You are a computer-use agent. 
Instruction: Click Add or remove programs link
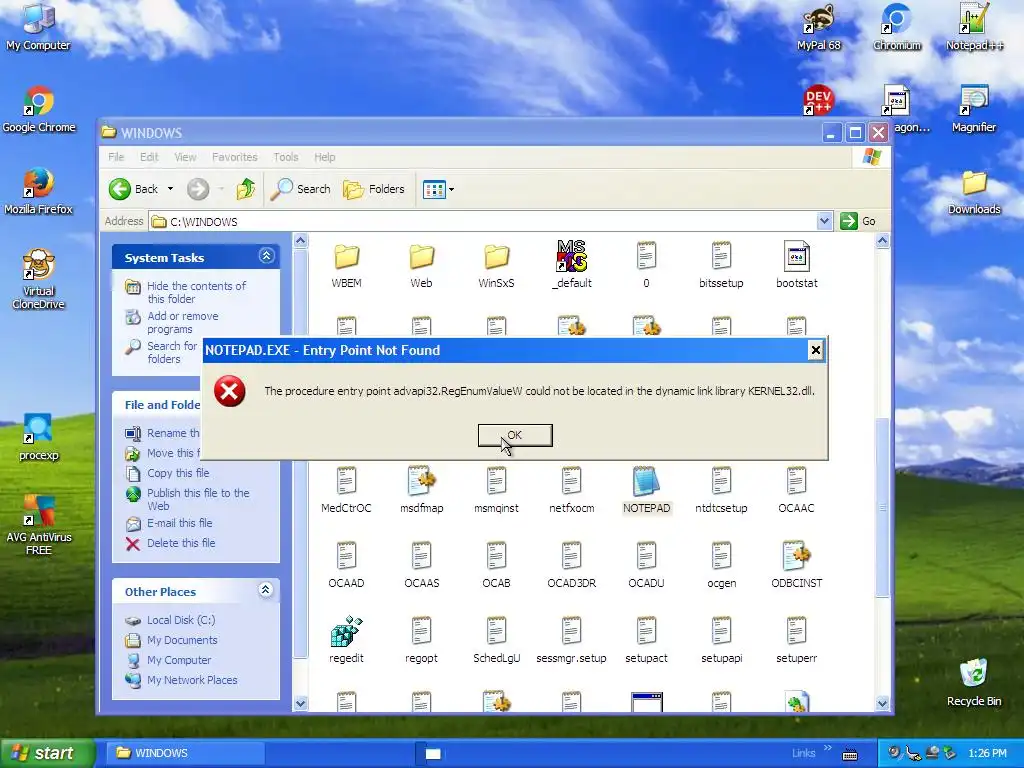pos(183,323)
